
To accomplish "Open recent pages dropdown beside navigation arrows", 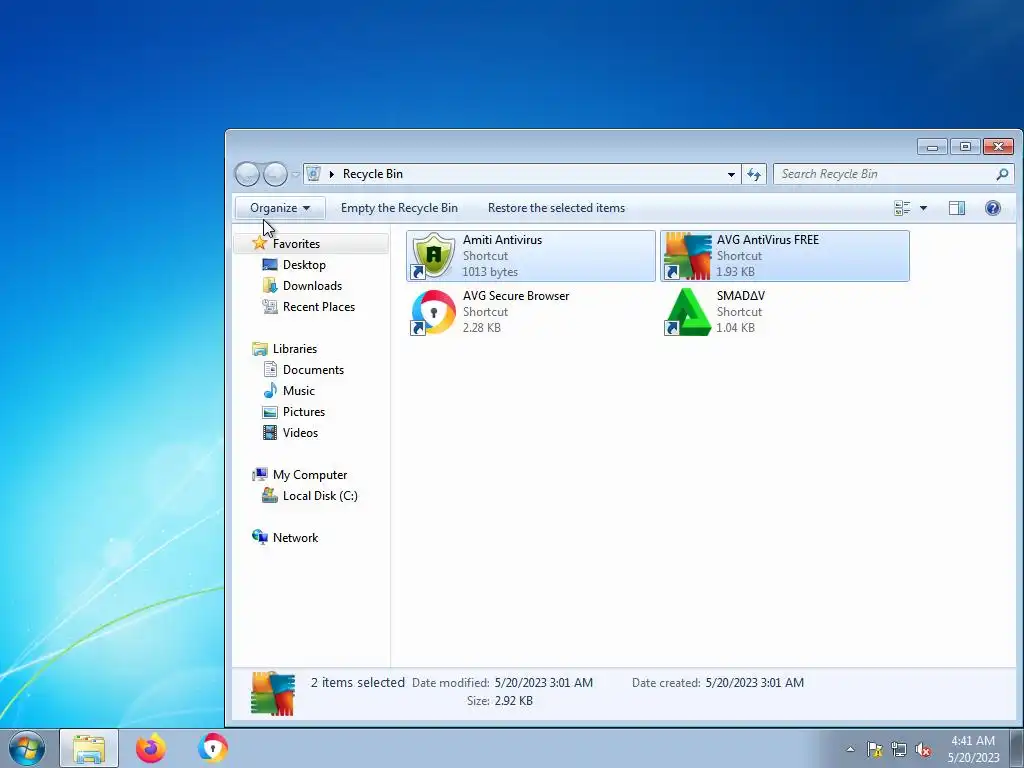I will coord(295,174).
